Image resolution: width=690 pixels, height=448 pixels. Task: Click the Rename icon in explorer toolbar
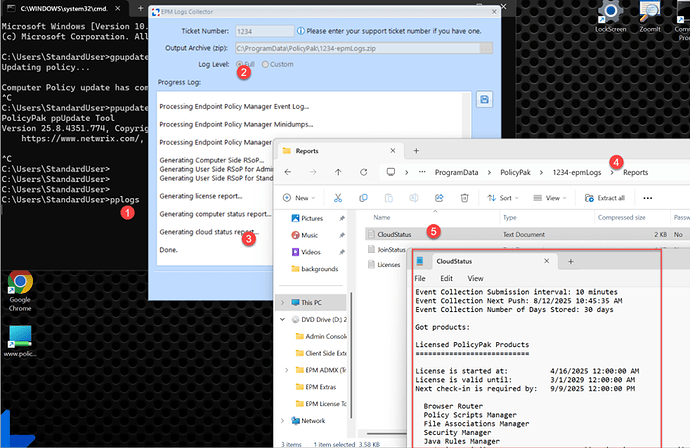[414, 198]
